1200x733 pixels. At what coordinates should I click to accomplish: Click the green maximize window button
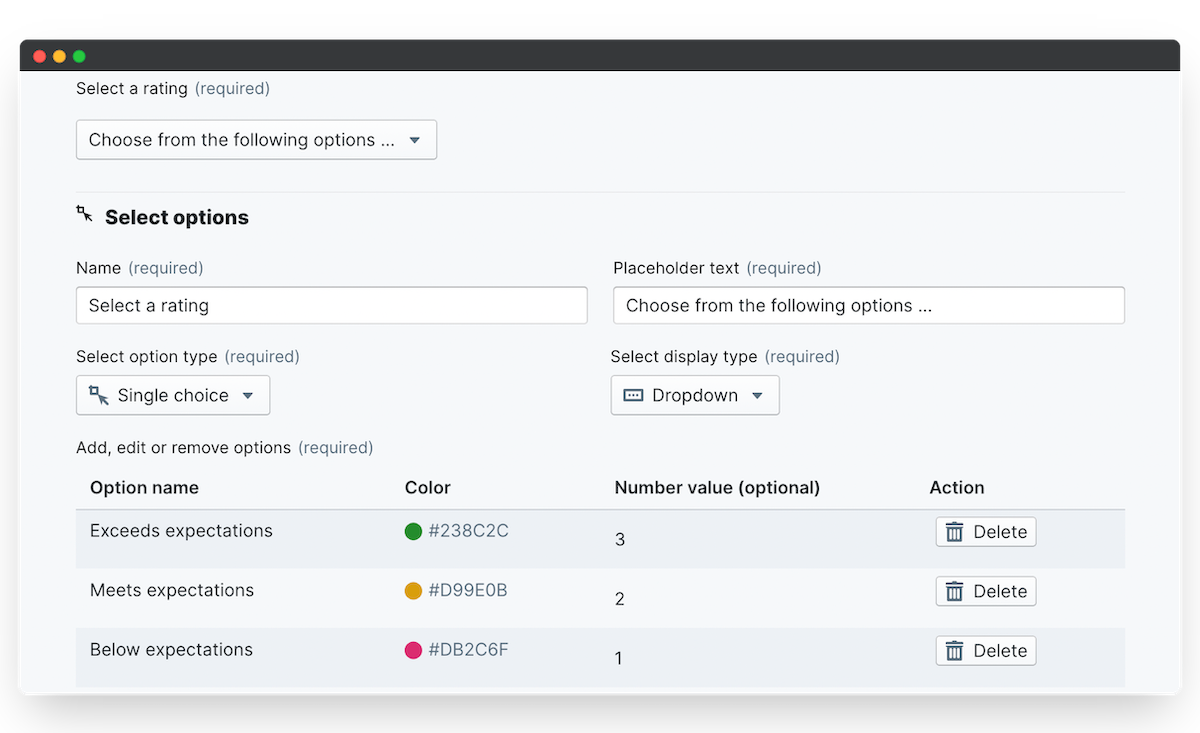(79, 56)
